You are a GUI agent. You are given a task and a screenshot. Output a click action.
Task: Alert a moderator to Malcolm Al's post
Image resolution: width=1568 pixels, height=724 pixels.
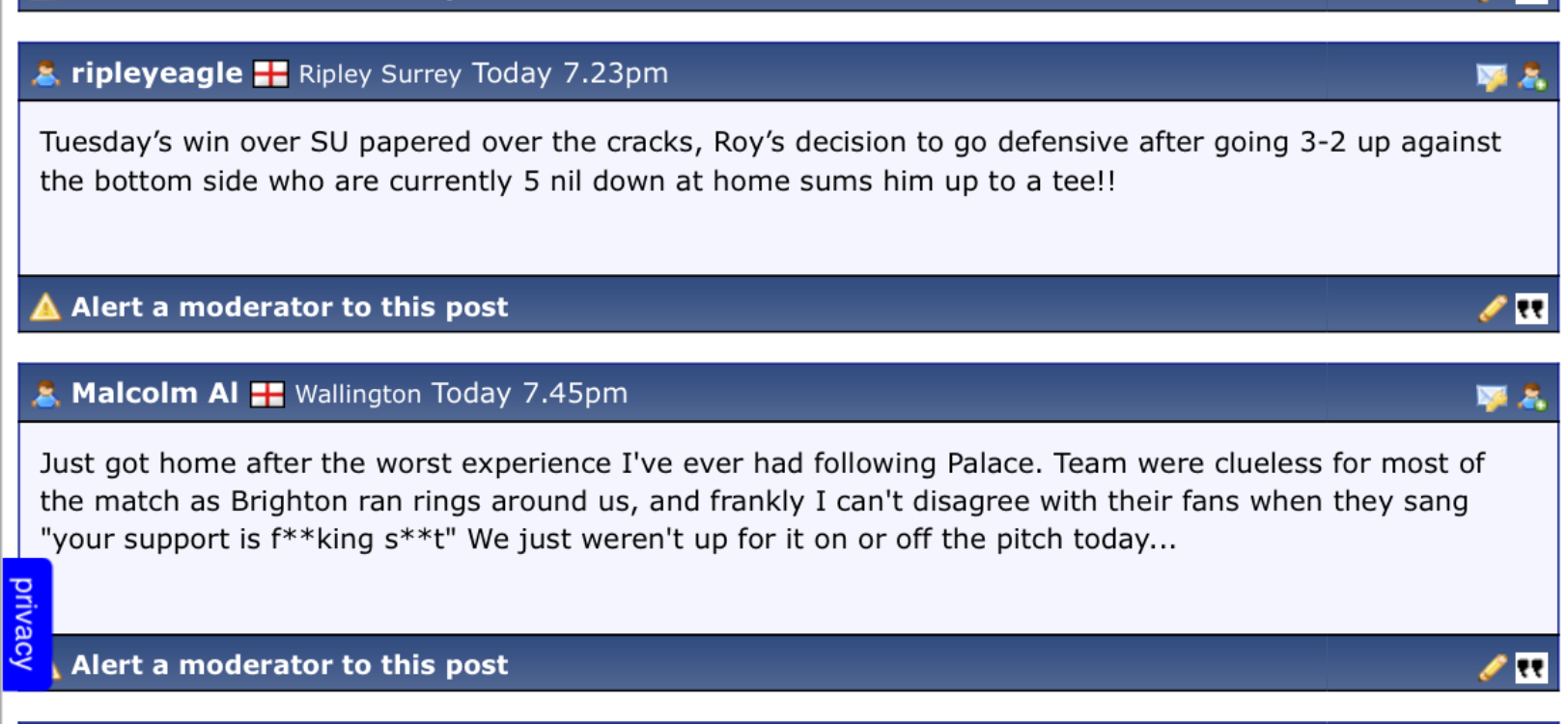[x=290, y=665]
